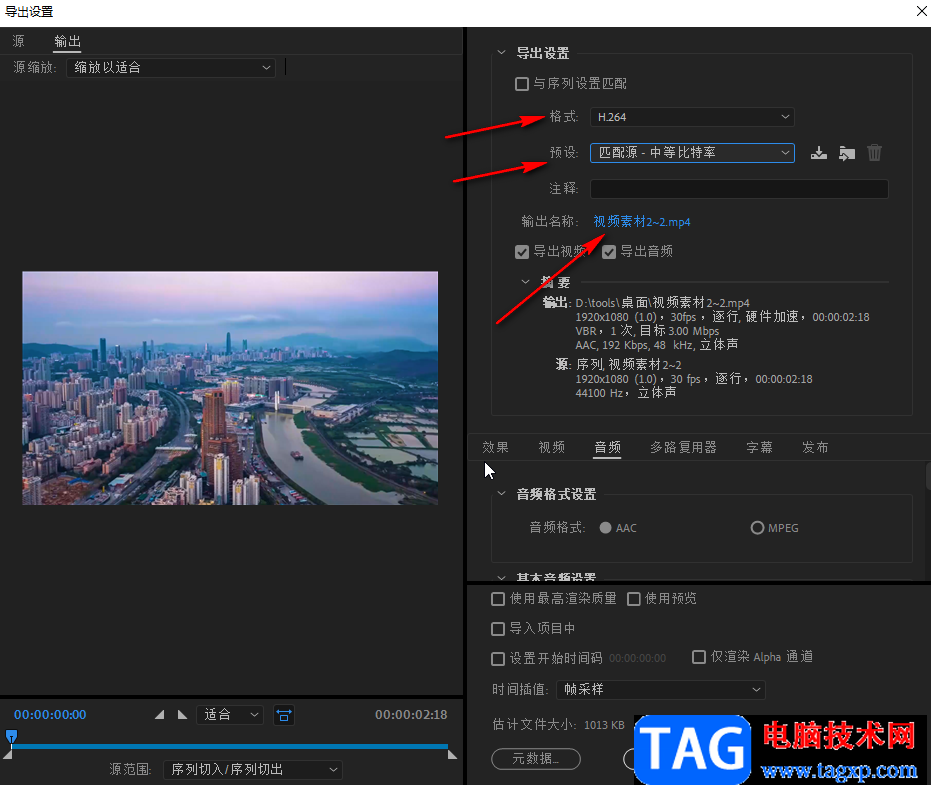Viewport: 931px width, 785px height.
Task: Uncheck 导出视频 checkbox
Action: pyautogui.click(x=522, y=252)
